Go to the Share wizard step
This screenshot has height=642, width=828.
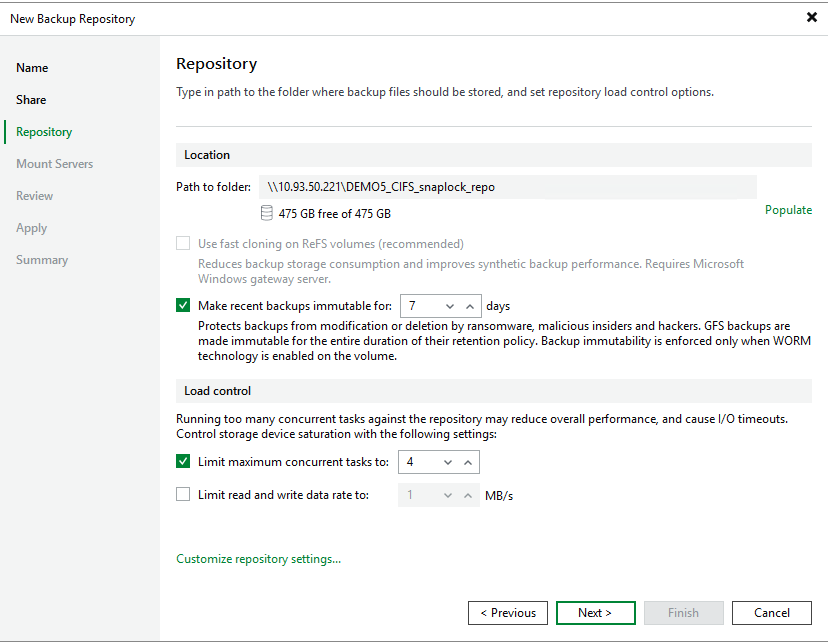point(31,100)
